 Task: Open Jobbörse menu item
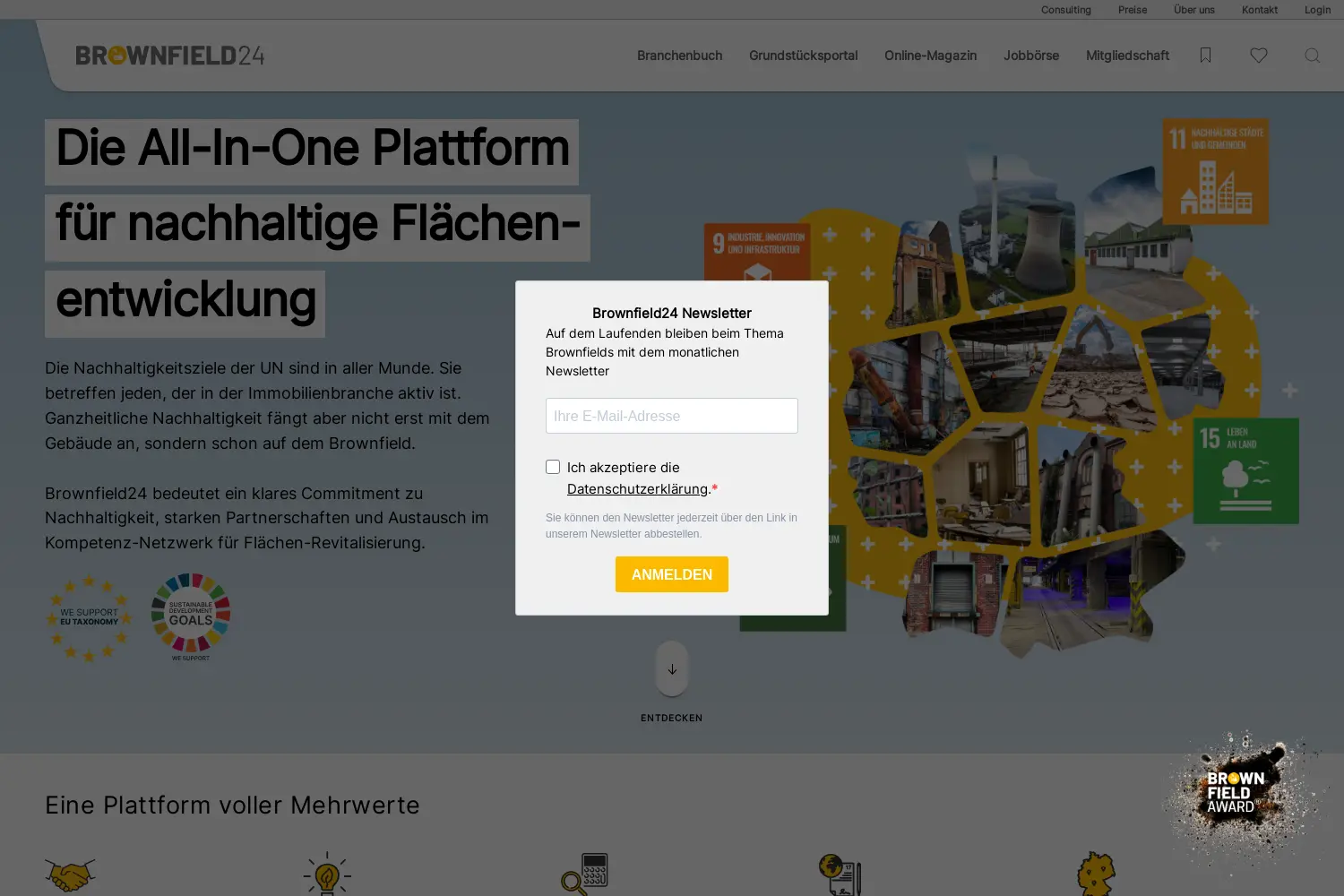(1031, 56)
